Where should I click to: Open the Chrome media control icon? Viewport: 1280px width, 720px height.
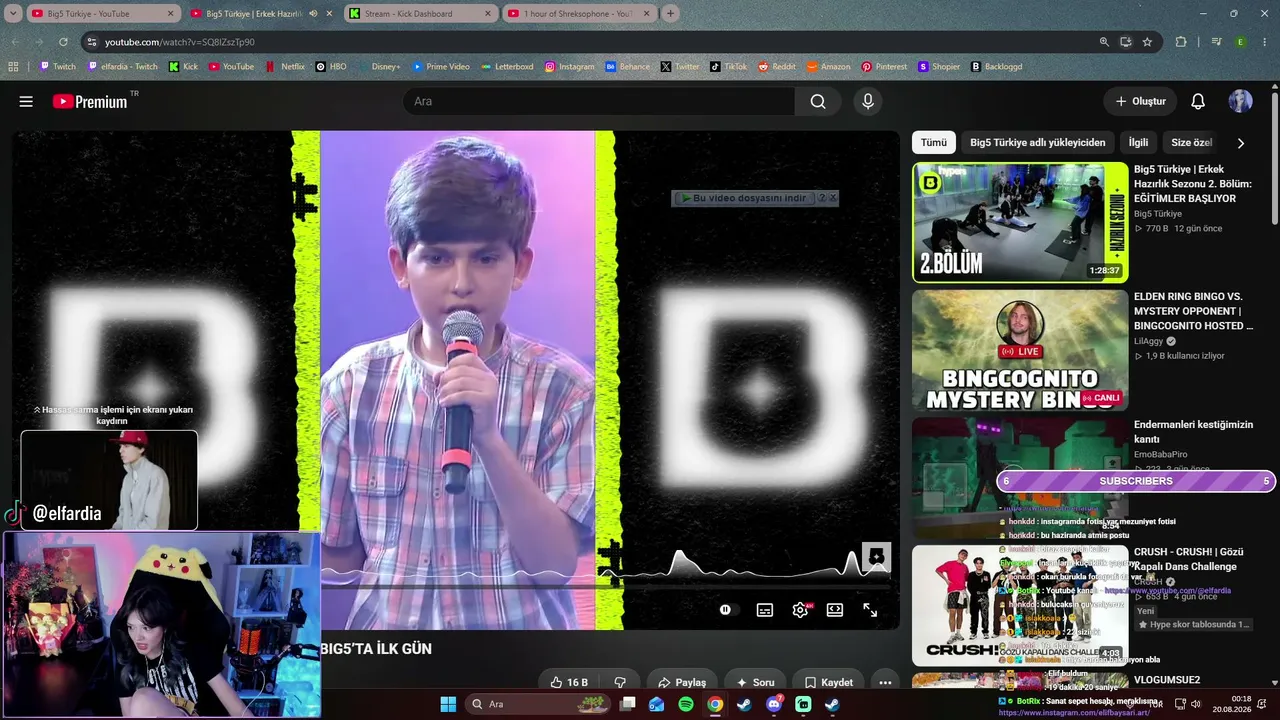(x=1216, y=42)
